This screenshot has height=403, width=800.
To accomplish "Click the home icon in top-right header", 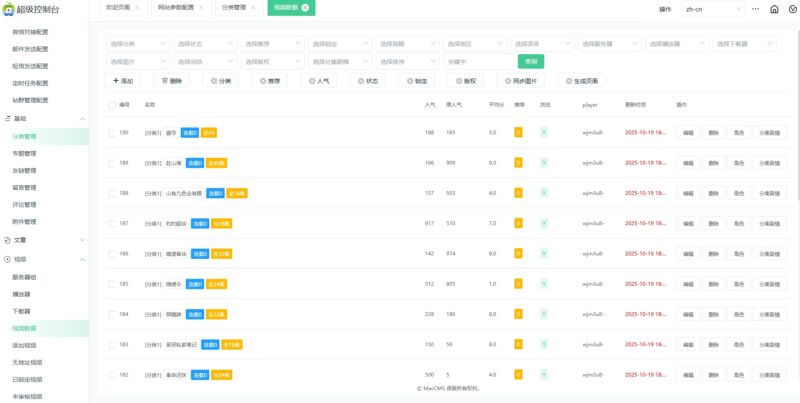I will click(x=774, y=9).
